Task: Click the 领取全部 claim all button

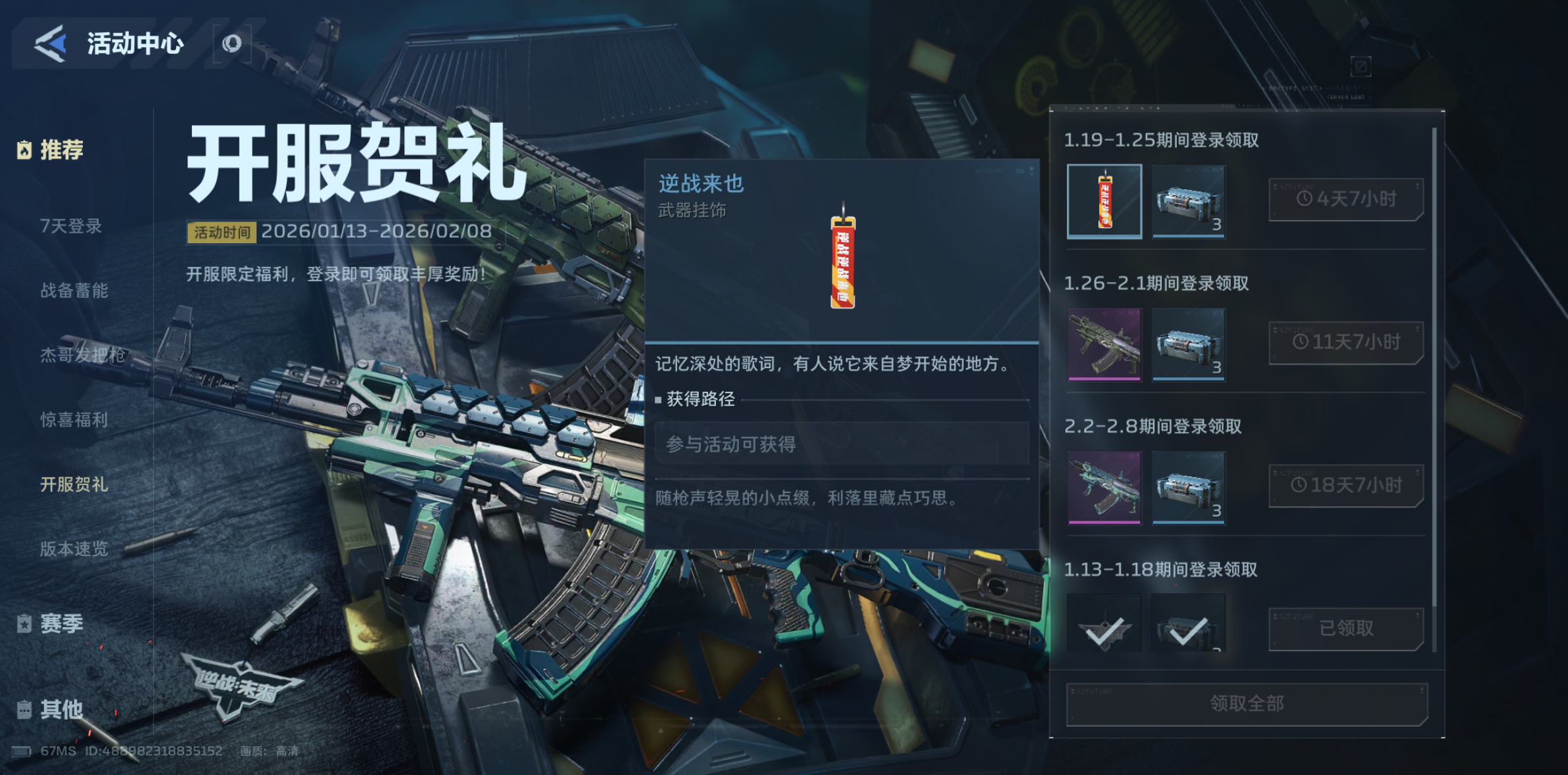Action: point(1247,704)
